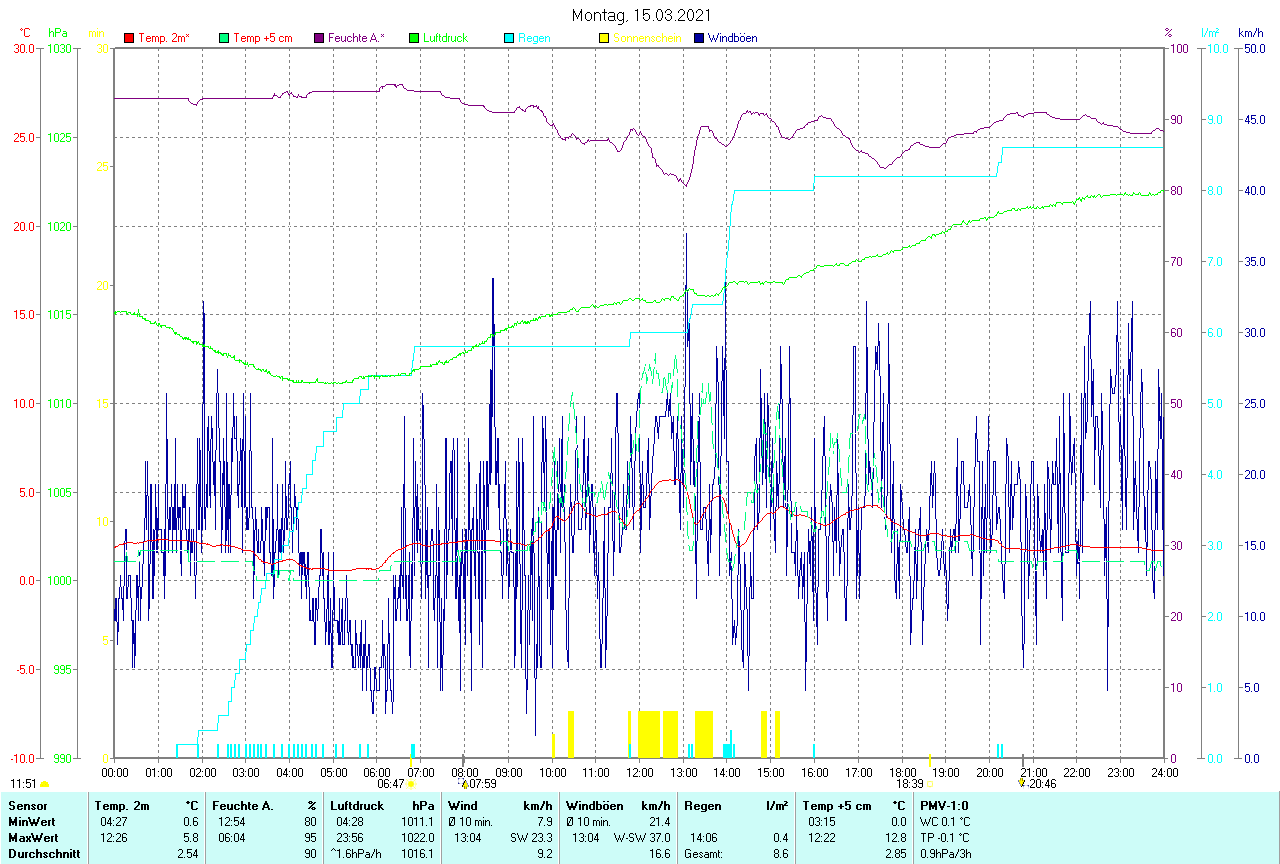Click the cyan Regen legend square
Screen dimensions: 1280x864
point(509,38)
